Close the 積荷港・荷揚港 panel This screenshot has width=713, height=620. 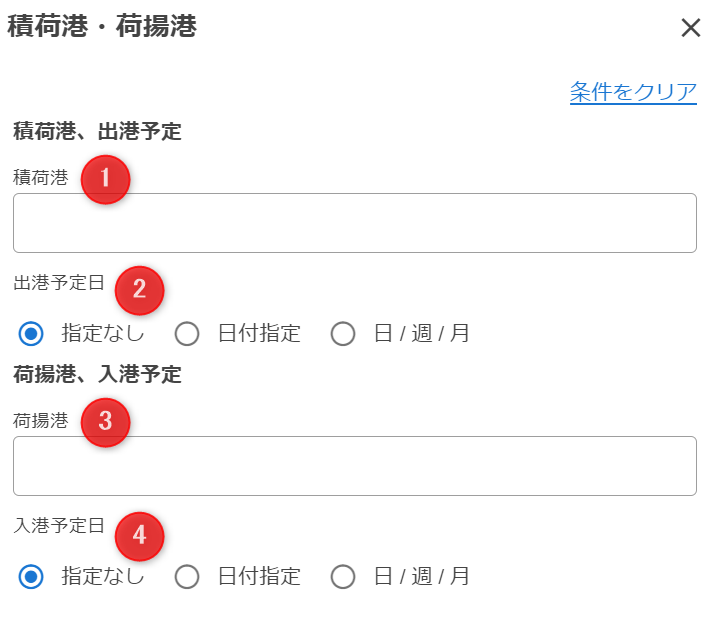[690, 28]
